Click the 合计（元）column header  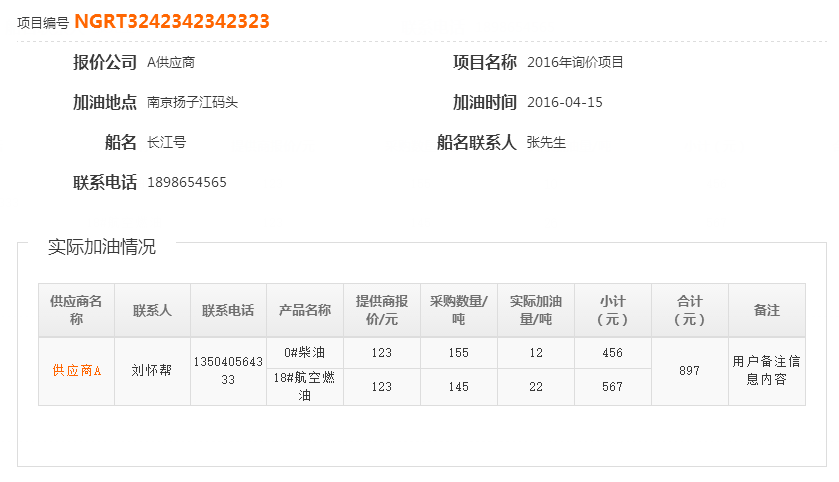(690, 310)
